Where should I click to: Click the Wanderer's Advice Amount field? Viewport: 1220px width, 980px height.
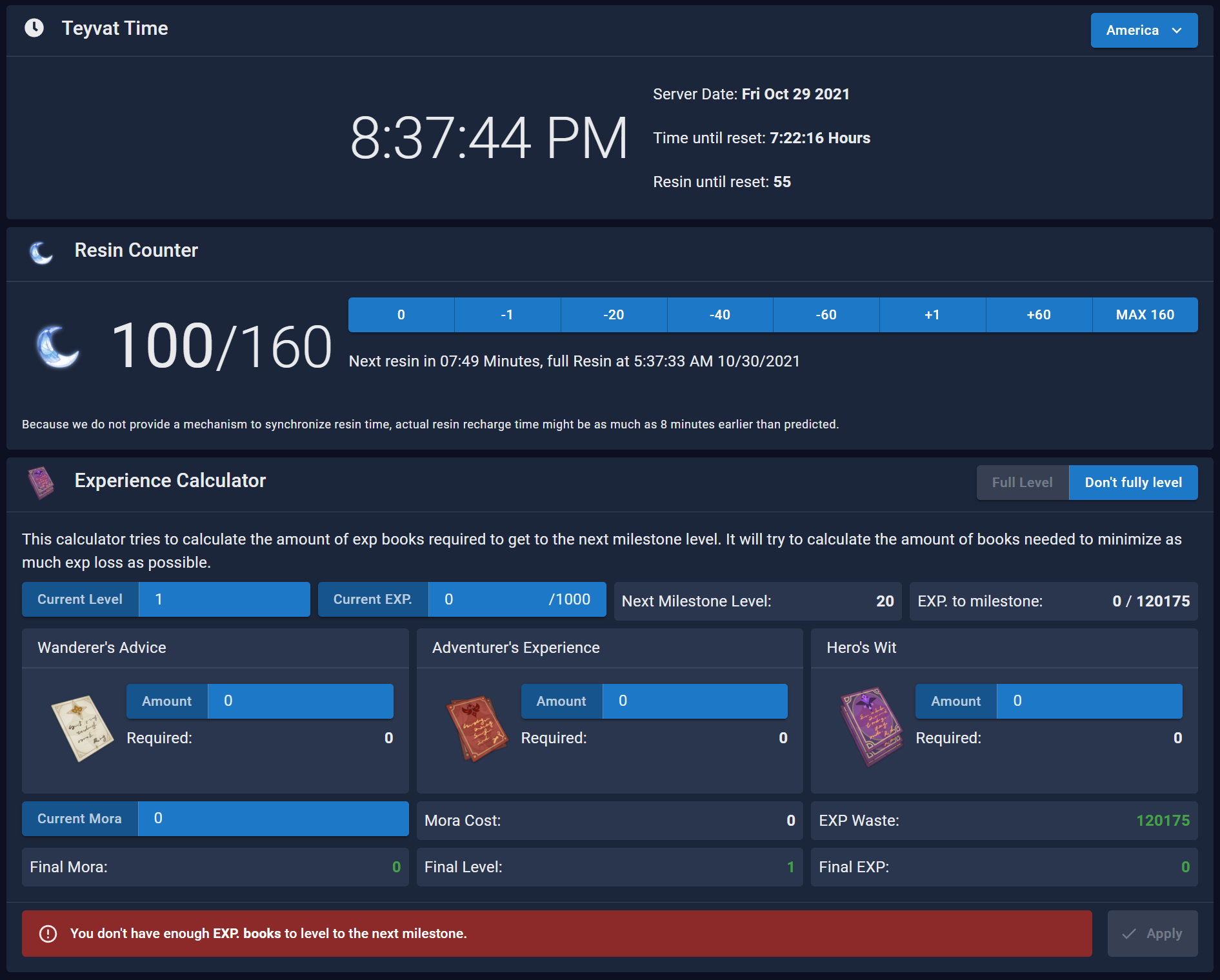pos(301,701)
